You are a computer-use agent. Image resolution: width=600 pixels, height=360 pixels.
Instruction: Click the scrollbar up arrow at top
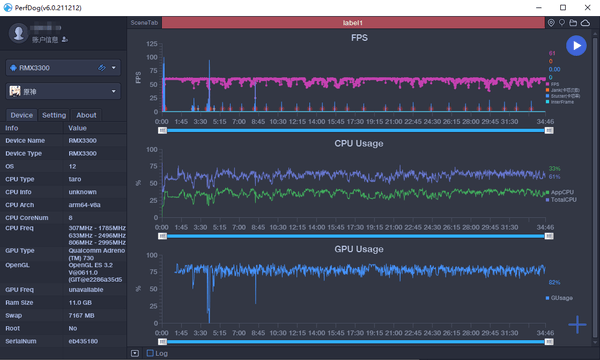pyautogui.click(x=595, y=34)
